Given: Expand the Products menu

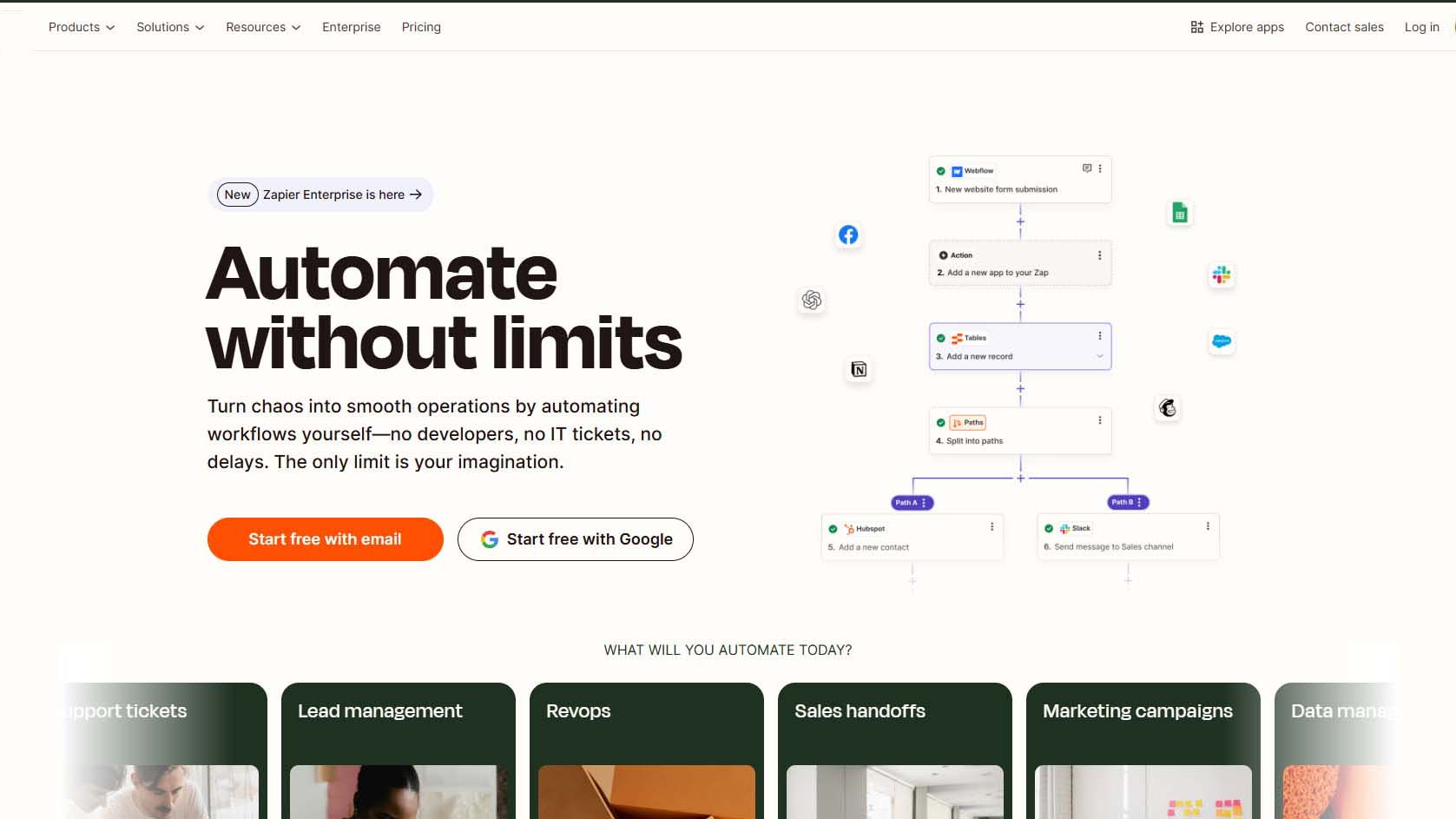Looking at the screenshot, I should click(82, 27).
